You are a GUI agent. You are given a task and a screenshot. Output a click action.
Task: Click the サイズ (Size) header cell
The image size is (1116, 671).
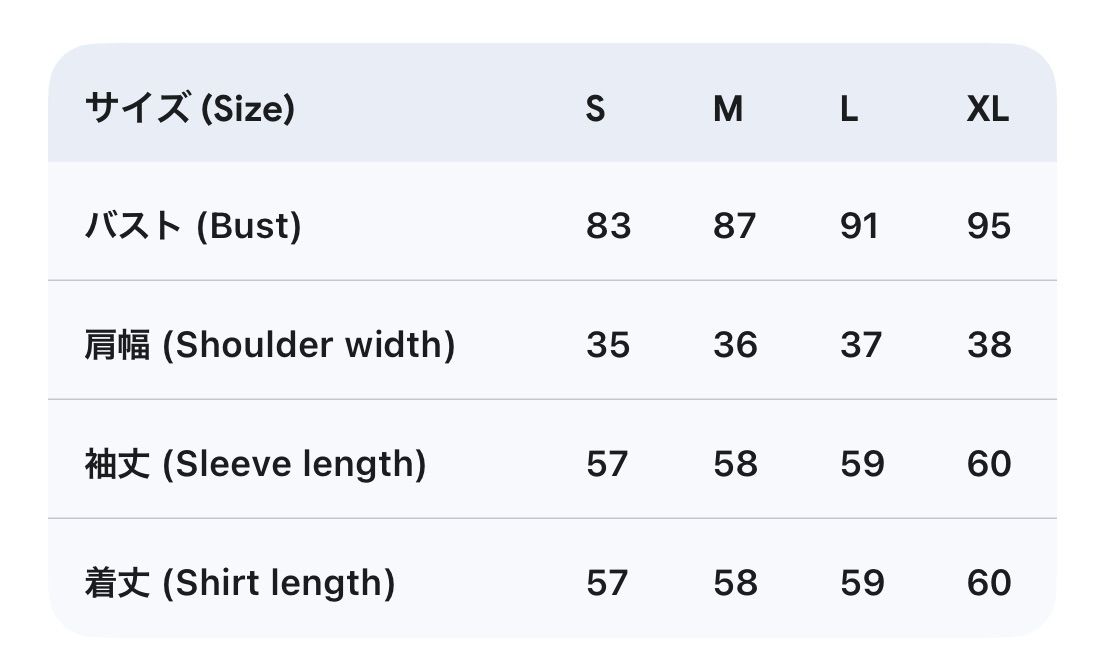tap(189, 108)
